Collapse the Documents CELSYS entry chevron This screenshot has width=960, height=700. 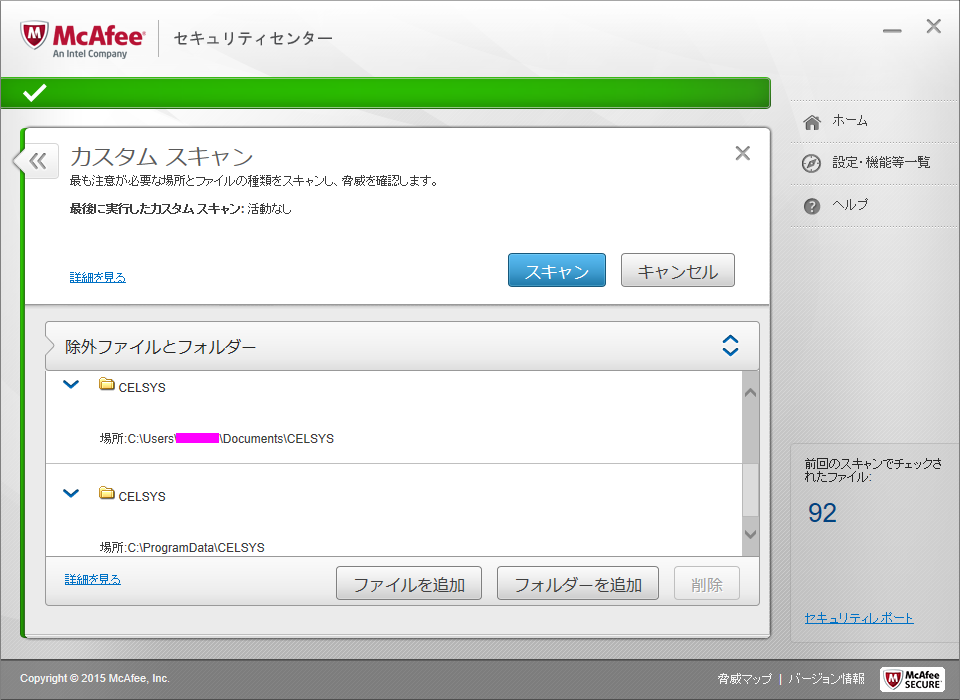pyautogui.click(x=71, y=385)
